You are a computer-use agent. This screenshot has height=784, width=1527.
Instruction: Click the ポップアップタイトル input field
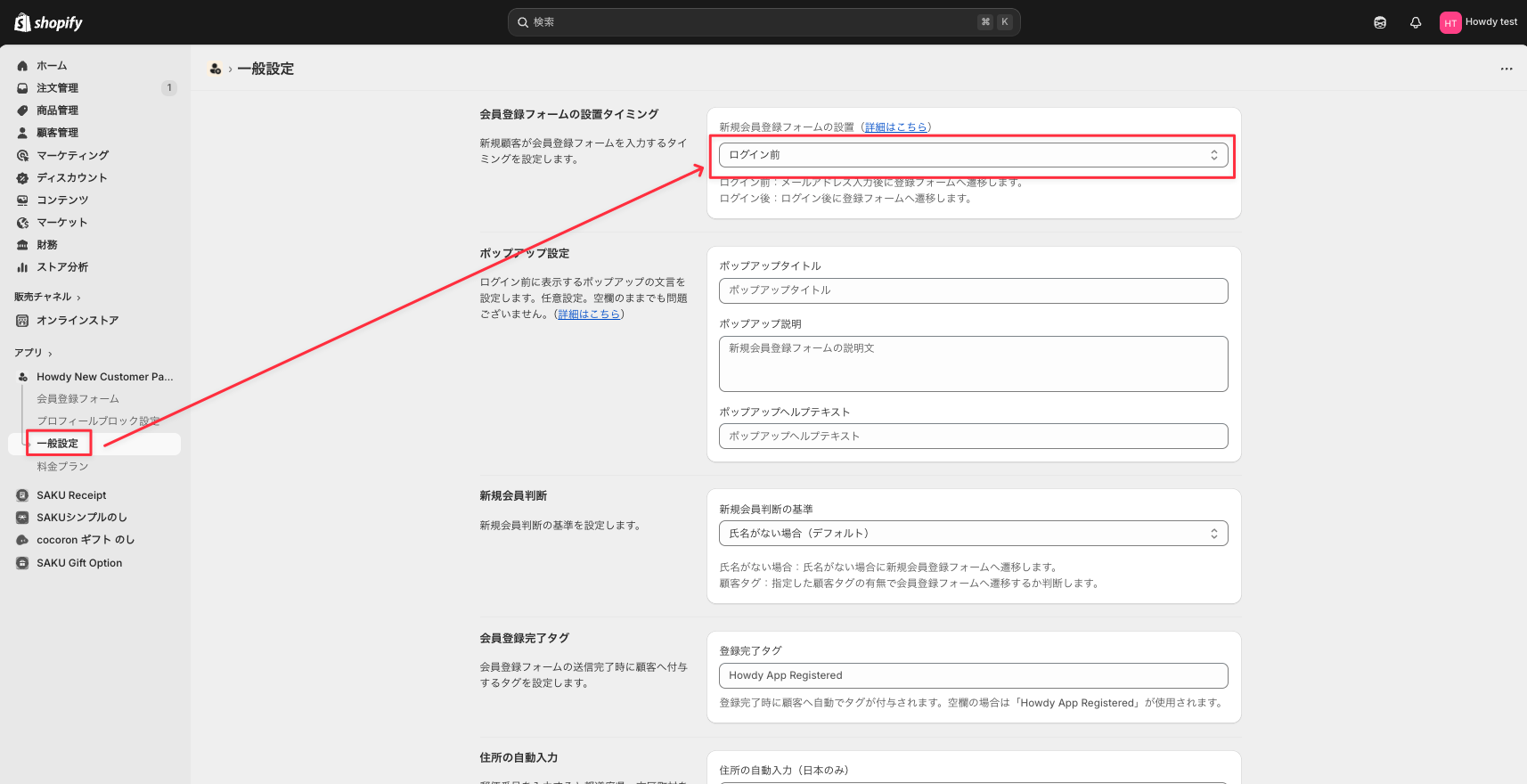tap(973, 290)
